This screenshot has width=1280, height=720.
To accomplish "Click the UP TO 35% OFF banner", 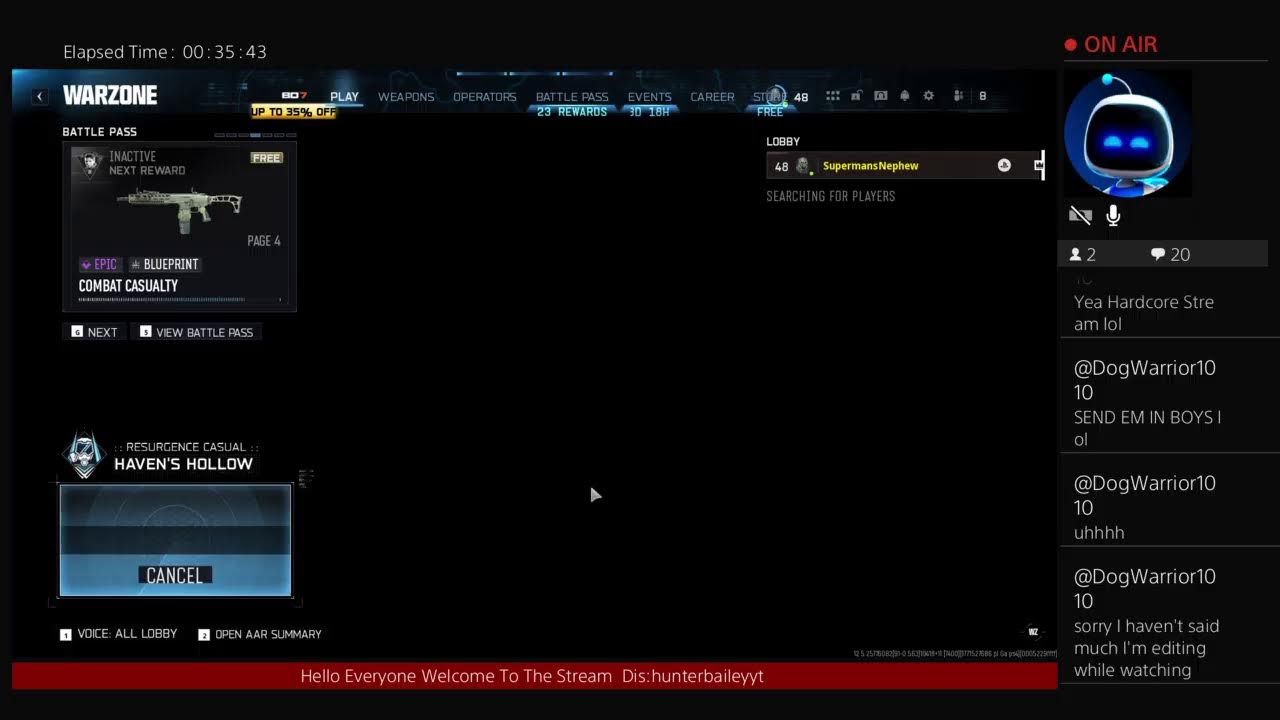I will coord(294,112).
